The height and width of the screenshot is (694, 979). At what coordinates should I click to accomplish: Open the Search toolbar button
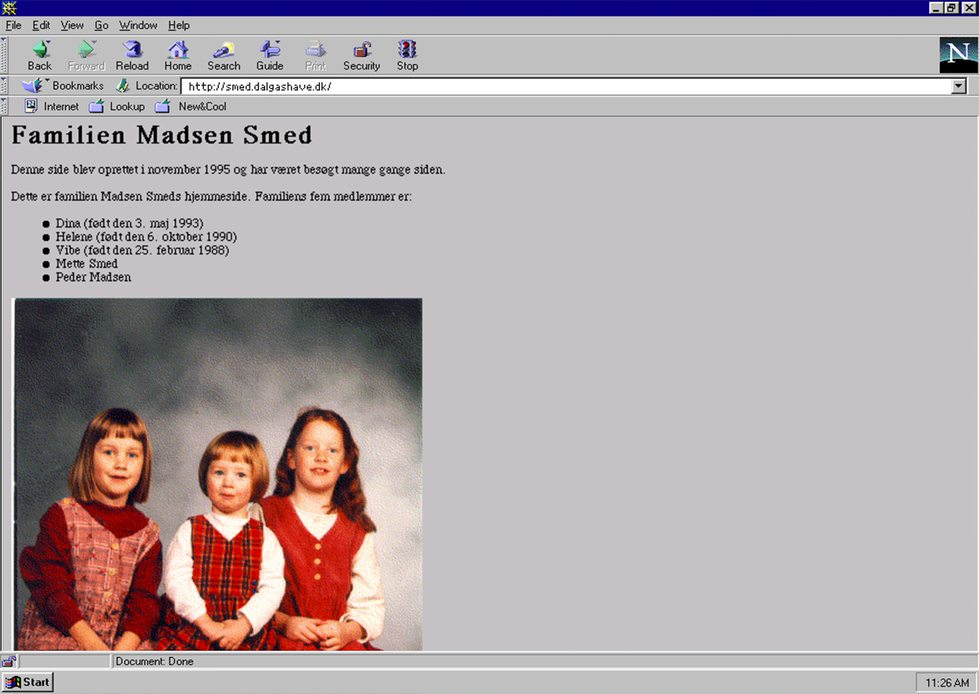click(224, 56)
